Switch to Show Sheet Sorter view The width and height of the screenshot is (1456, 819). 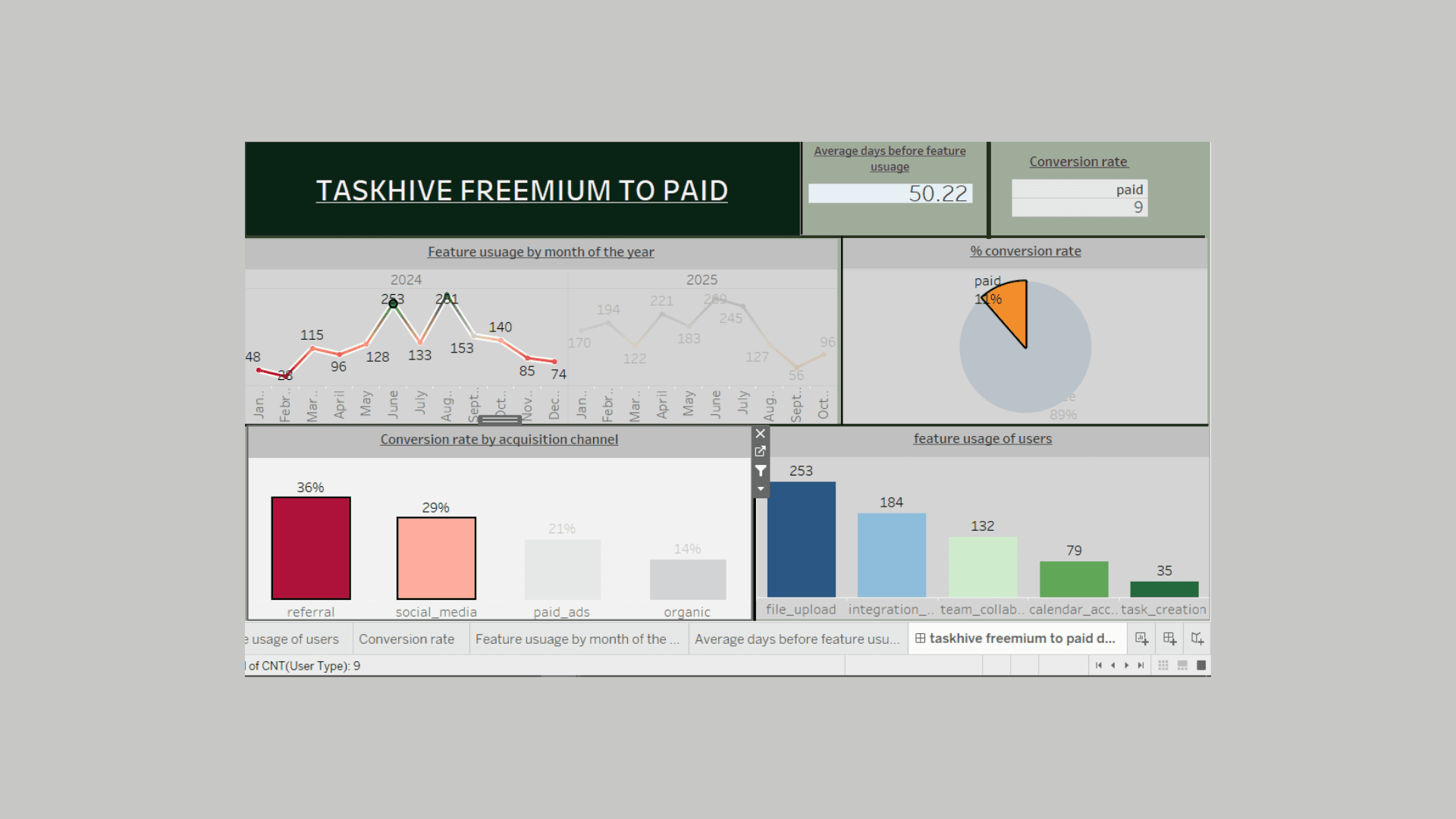[1163, 665]
